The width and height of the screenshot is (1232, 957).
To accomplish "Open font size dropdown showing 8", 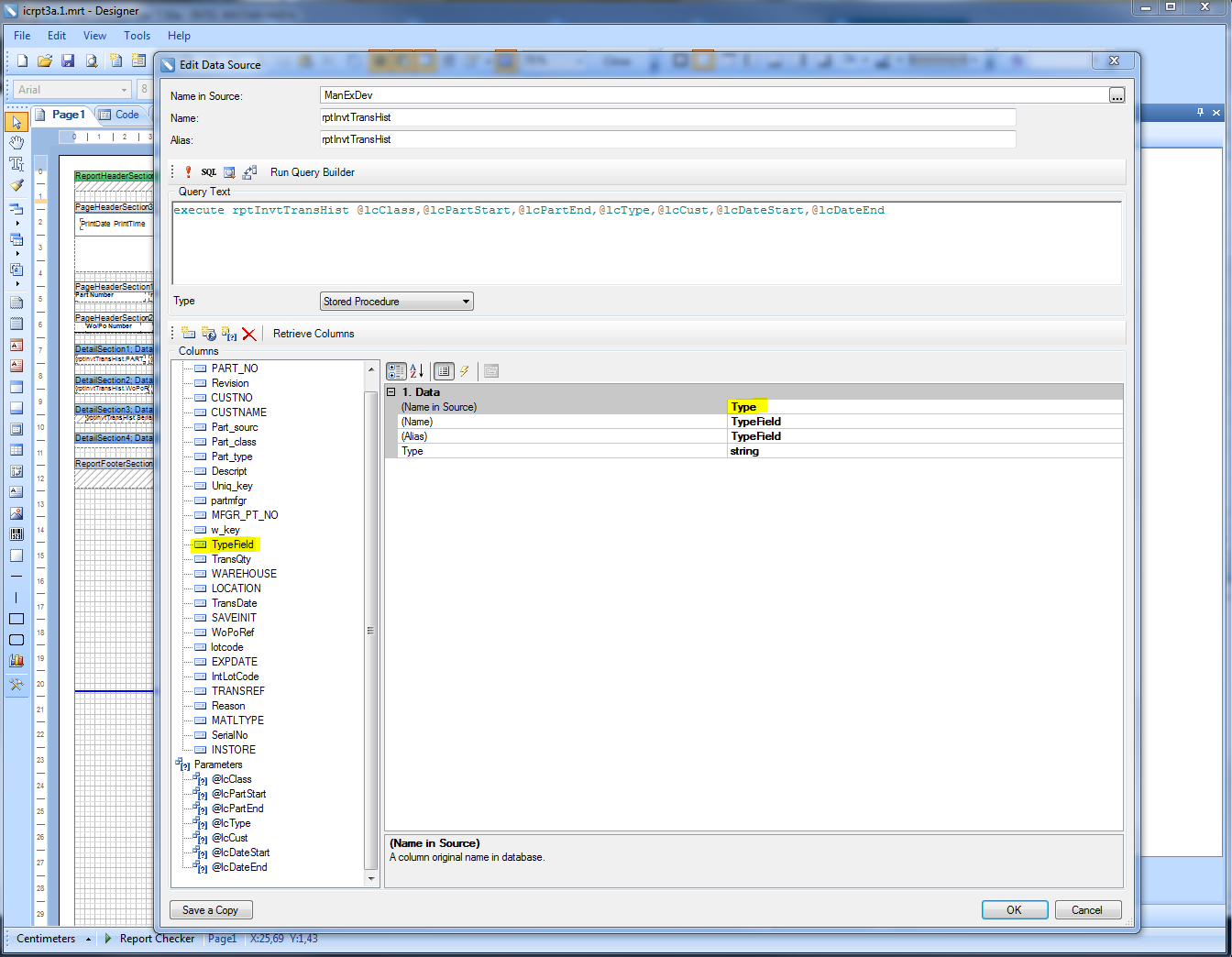I will [x=144, y=89].
